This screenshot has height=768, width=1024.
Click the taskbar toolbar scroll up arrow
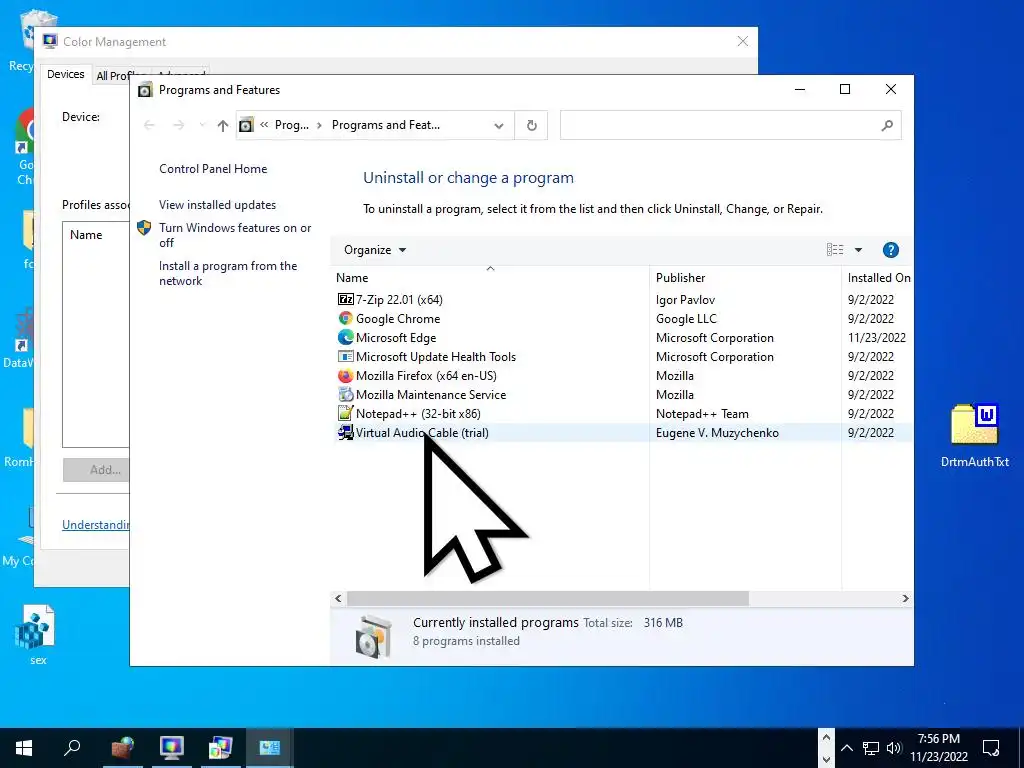point(826,738)
